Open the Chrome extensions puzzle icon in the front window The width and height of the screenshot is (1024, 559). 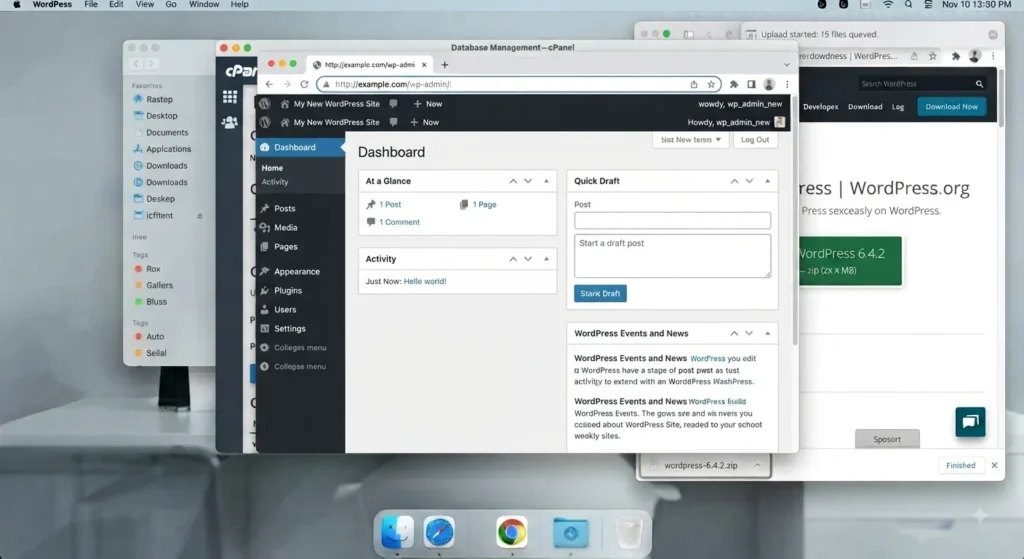click(734, 84)
